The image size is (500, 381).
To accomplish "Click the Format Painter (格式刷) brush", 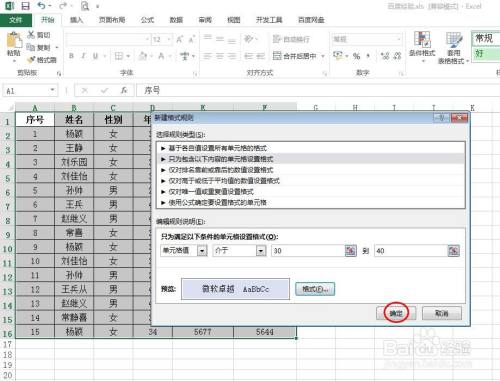I will (x=31, y=60).
